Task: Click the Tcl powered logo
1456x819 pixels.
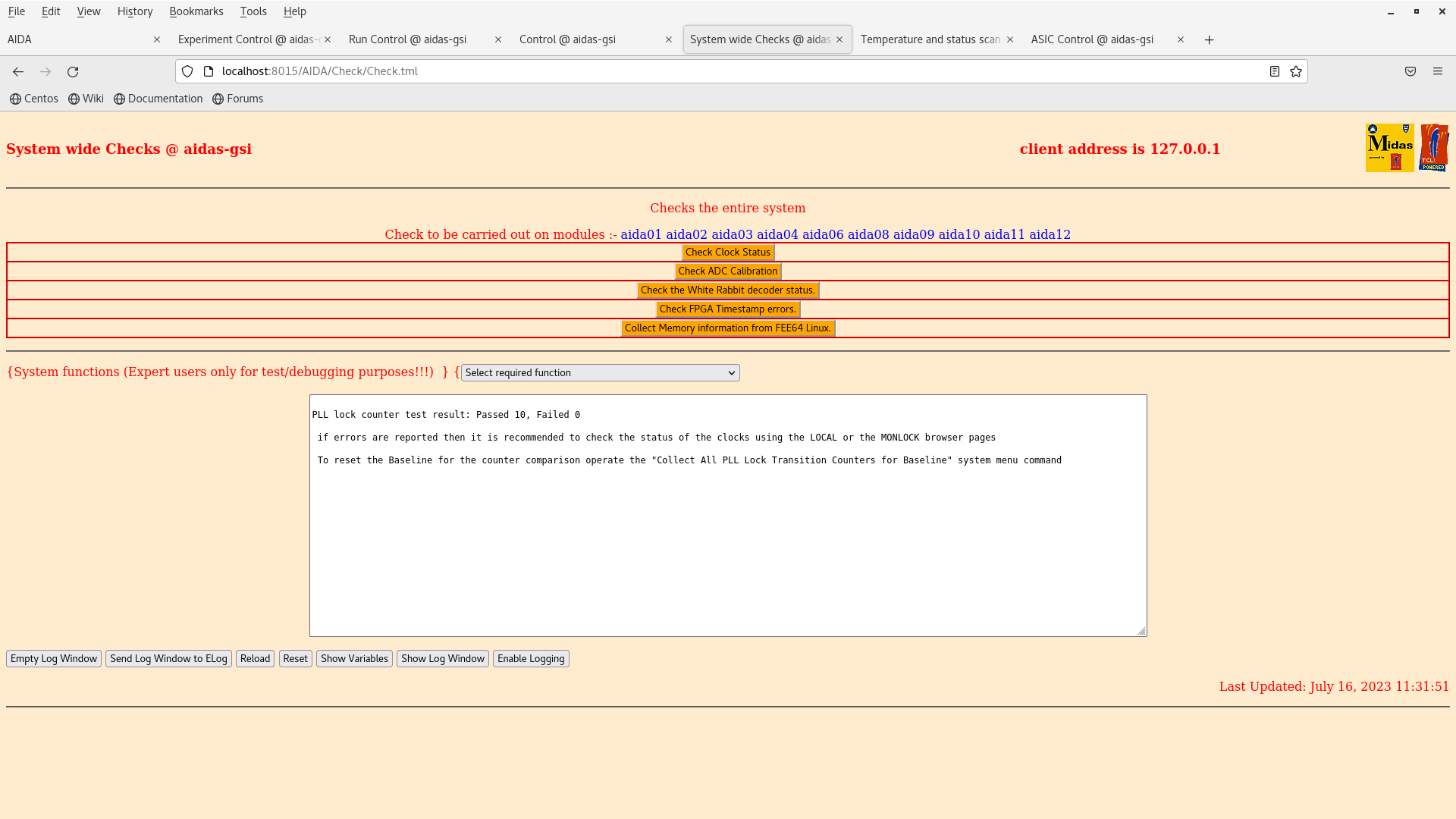Action: [x=1433, y=148]
